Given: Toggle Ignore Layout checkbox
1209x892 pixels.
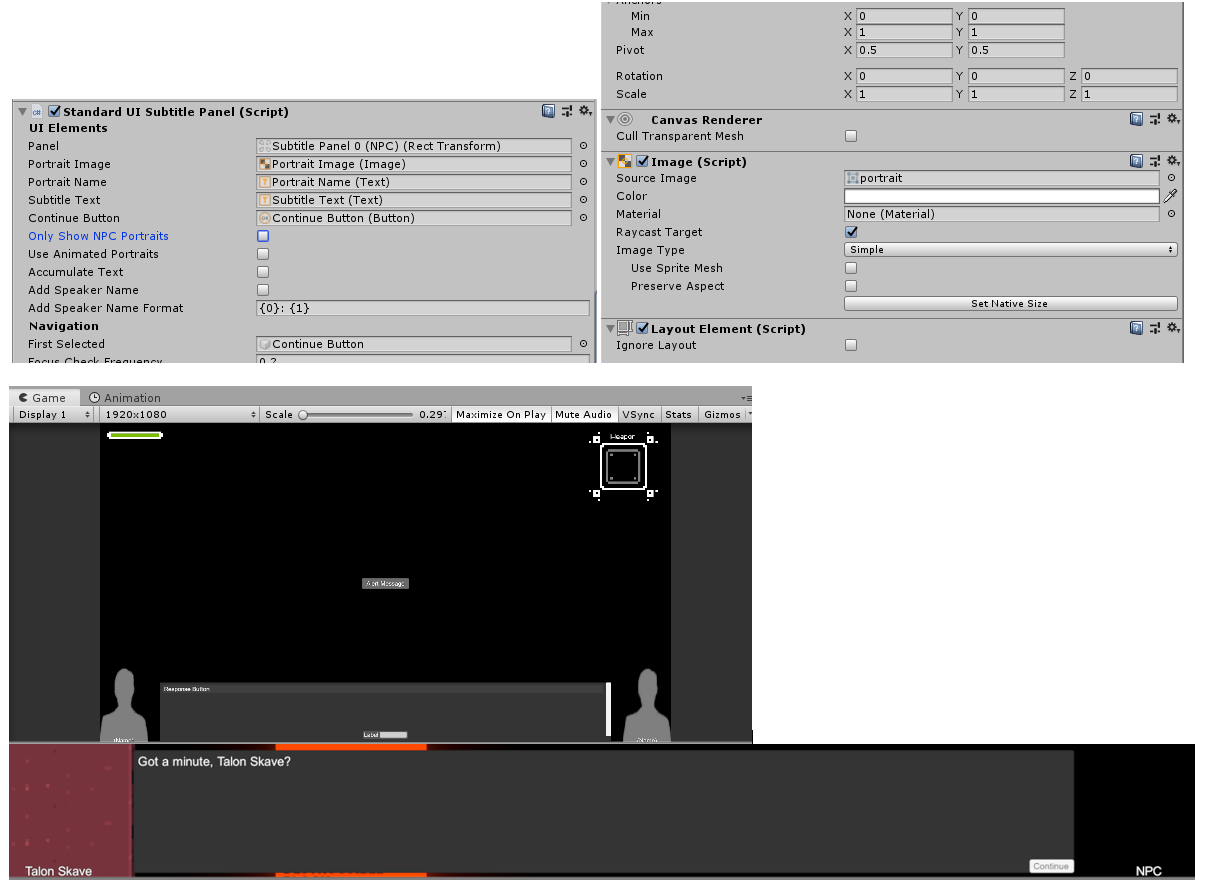Looking at the screenshot, I should [851, 345].
